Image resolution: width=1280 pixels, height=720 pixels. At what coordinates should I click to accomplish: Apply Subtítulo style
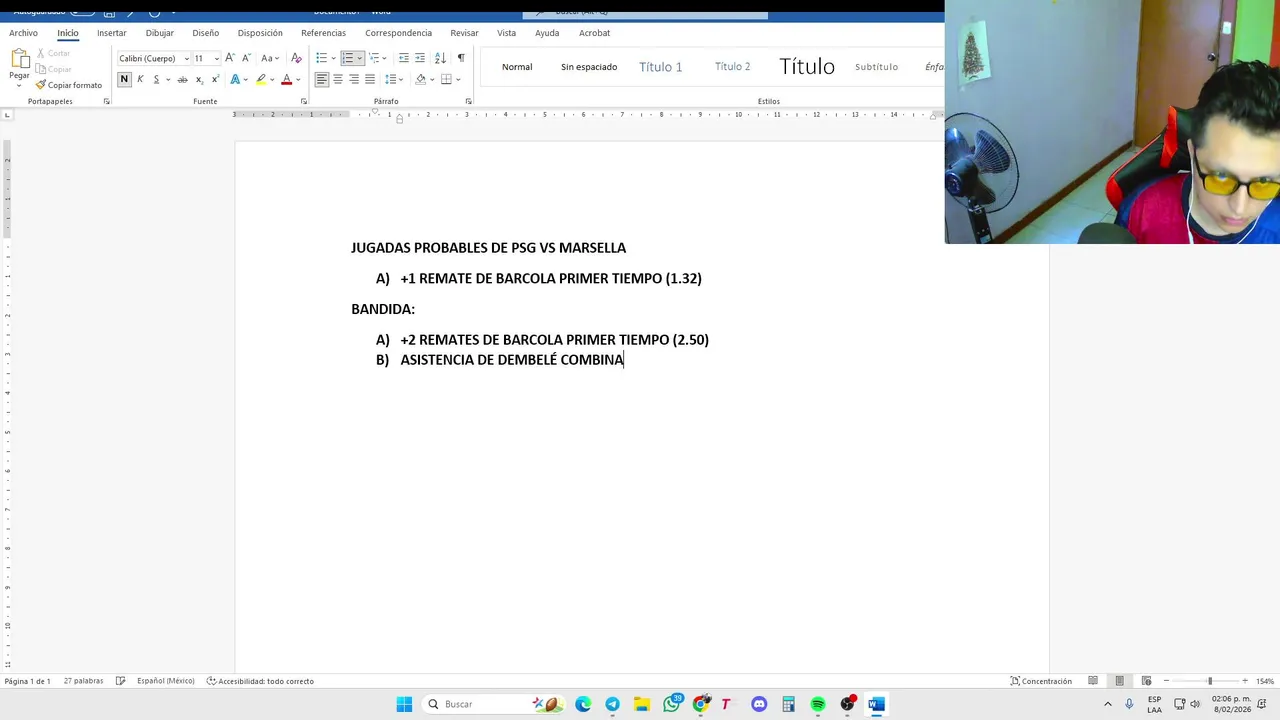(876, 67)
